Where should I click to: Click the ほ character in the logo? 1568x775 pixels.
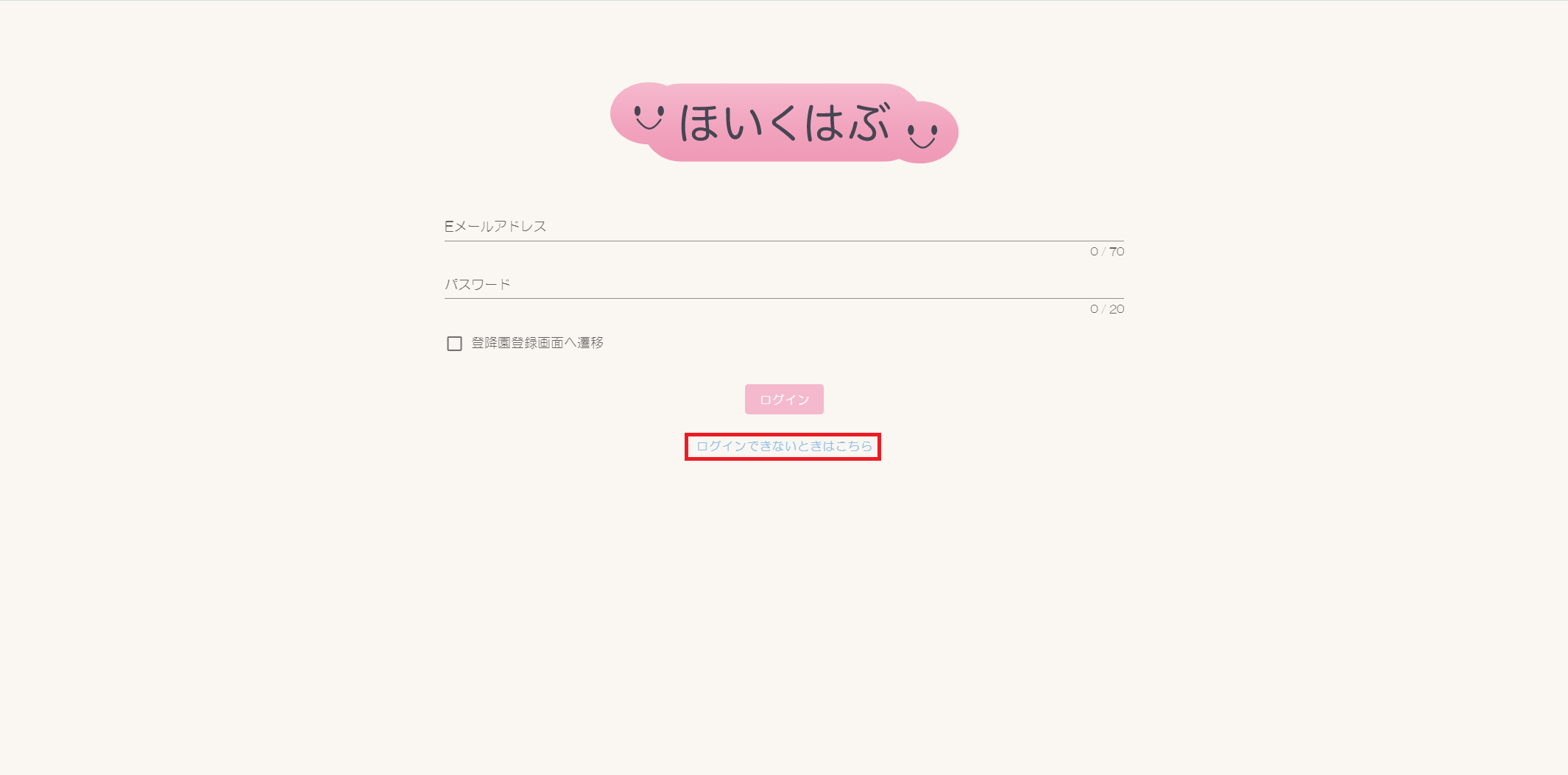coord(699,122)
